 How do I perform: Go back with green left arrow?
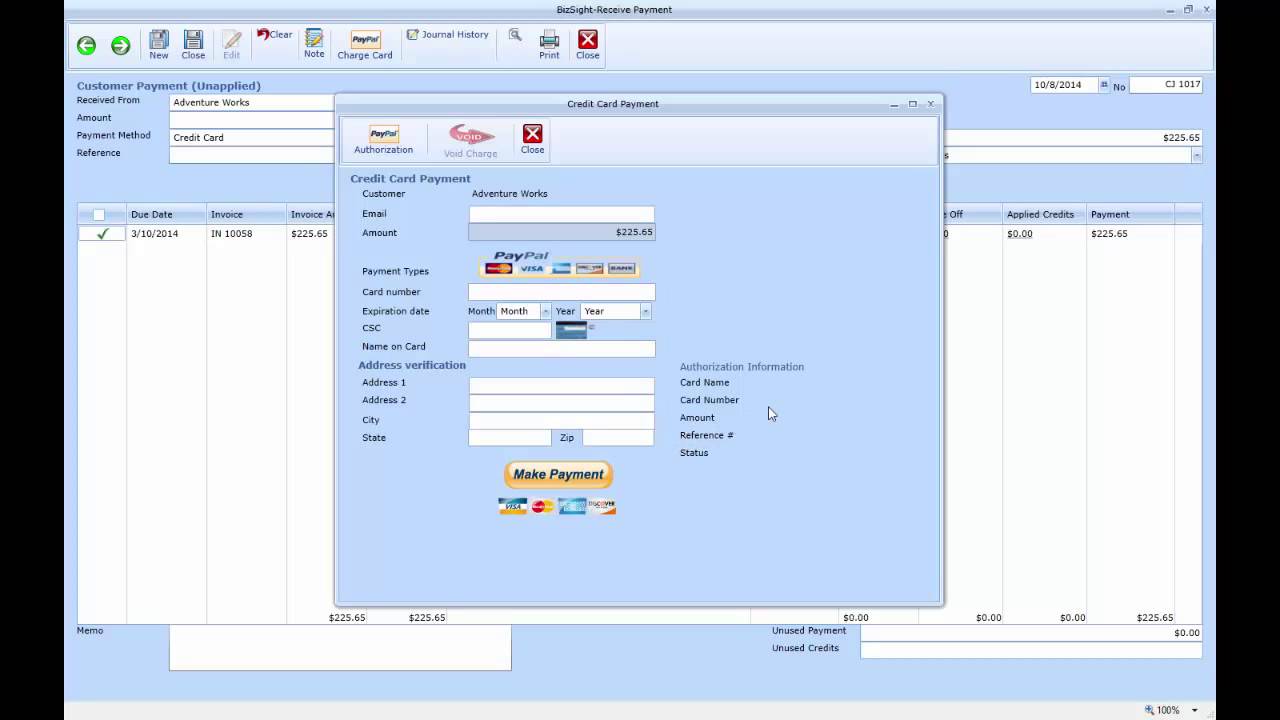[86, 45]
